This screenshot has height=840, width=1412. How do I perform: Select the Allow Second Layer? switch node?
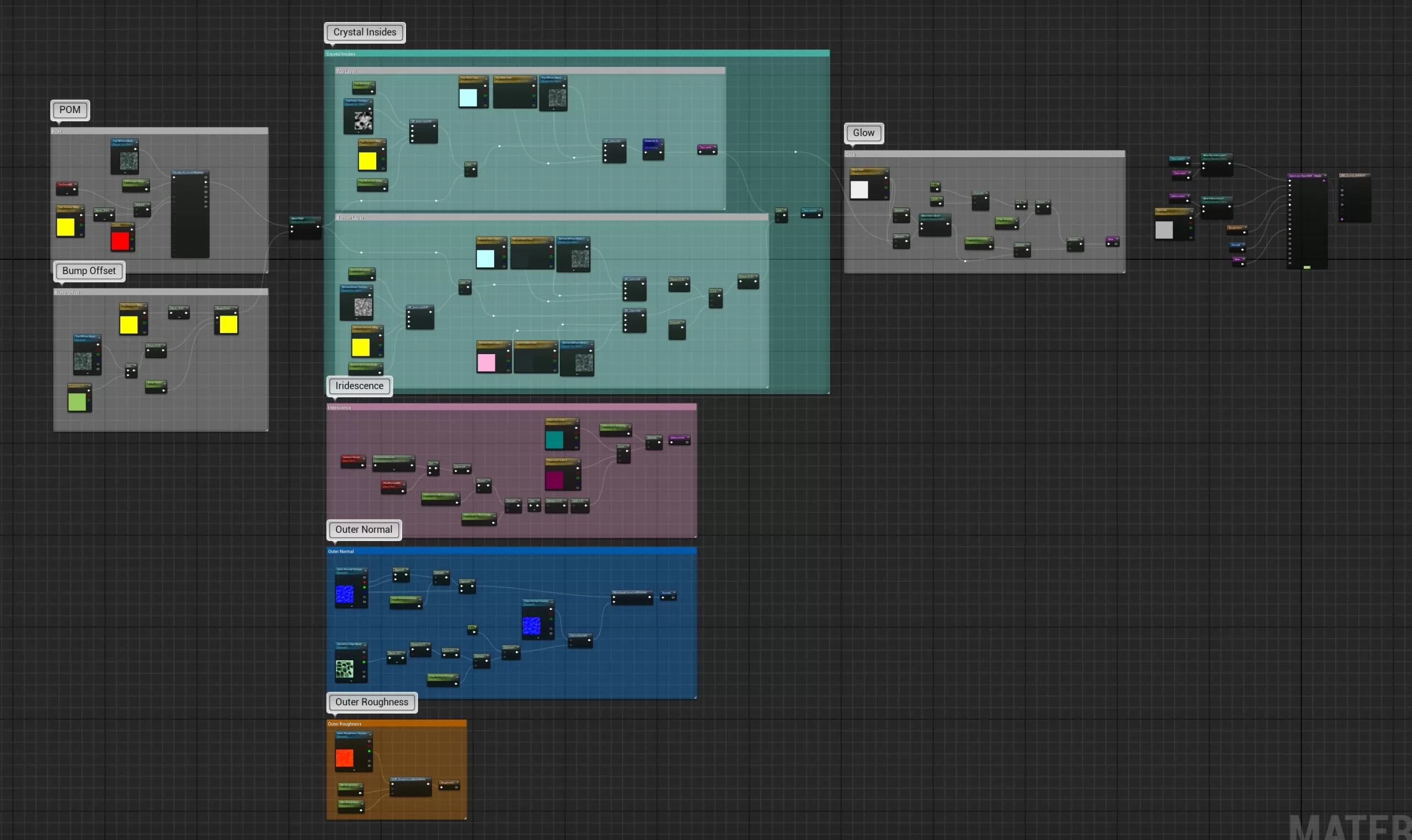pyautogui.click(x=1217, y=164)
